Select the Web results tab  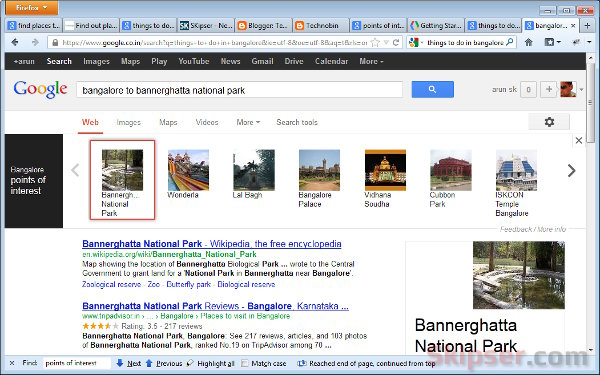pos(90,122)
